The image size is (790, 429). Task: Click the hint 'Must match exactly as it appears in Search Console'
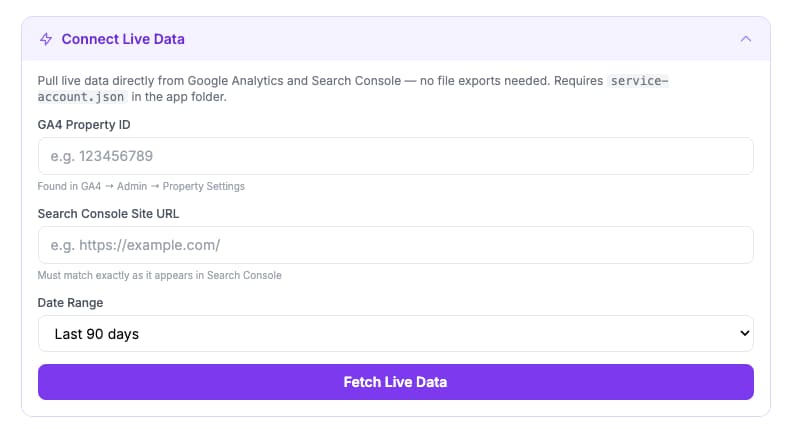(x=160, y=275)
